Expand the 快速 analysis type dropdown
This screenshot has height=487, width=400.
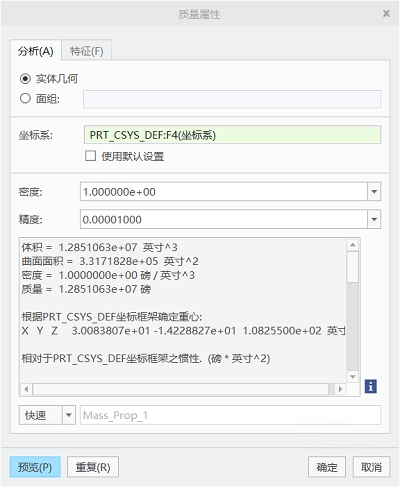[x=69, y=415]
